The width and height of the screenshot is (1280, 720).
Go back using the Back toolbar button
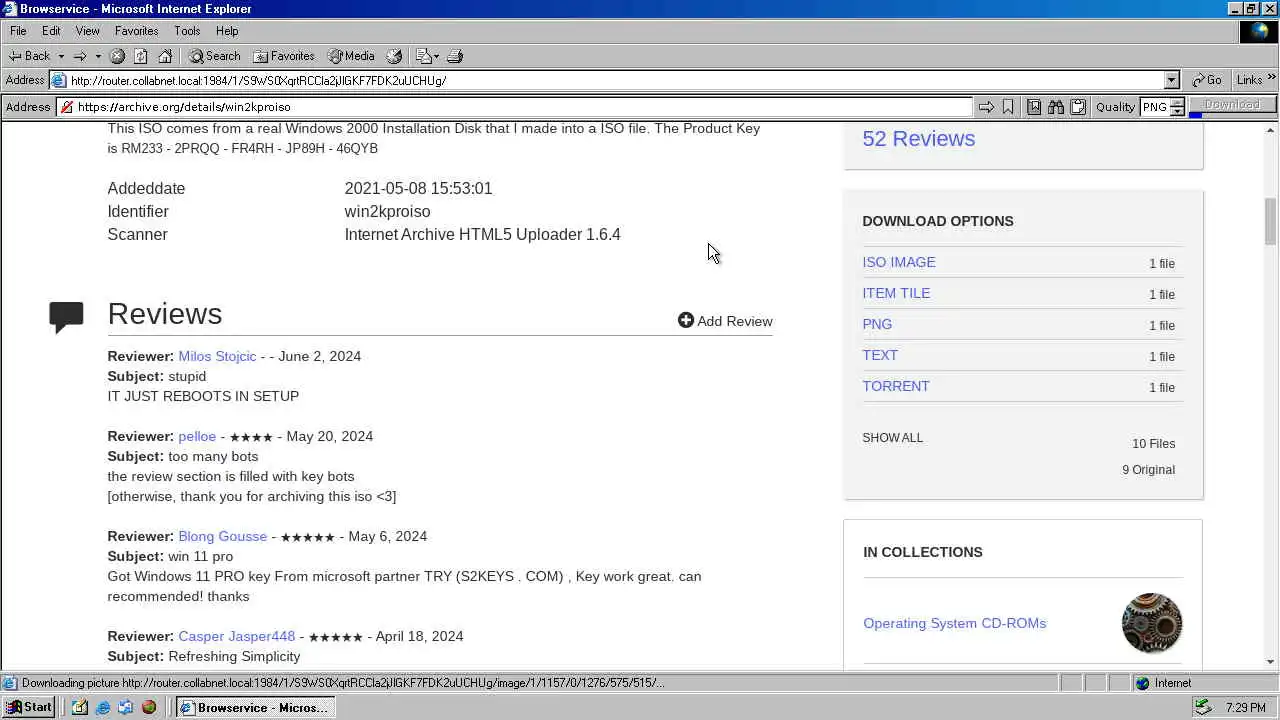click(x=29, y=56)
